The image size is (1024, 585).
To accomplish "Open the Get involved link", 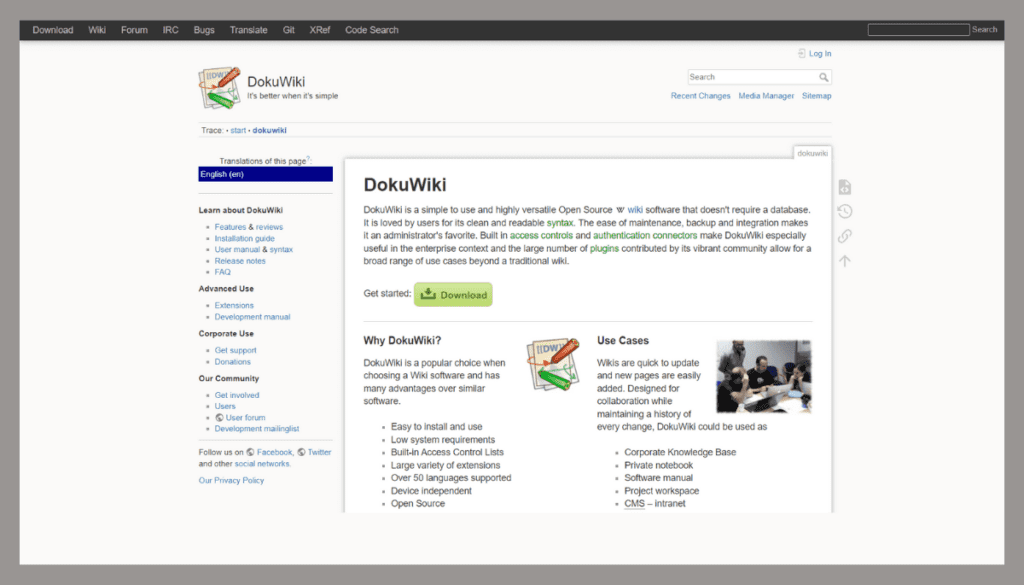I will click(x=236, y=396).
